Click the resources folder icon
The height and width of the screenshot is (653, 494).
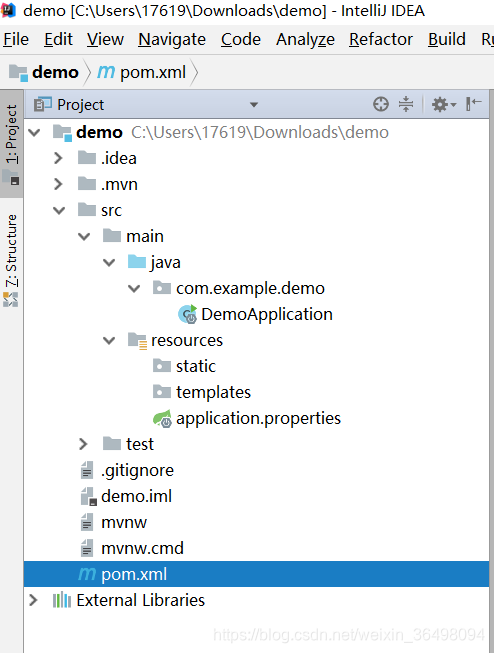coord(137,341)
